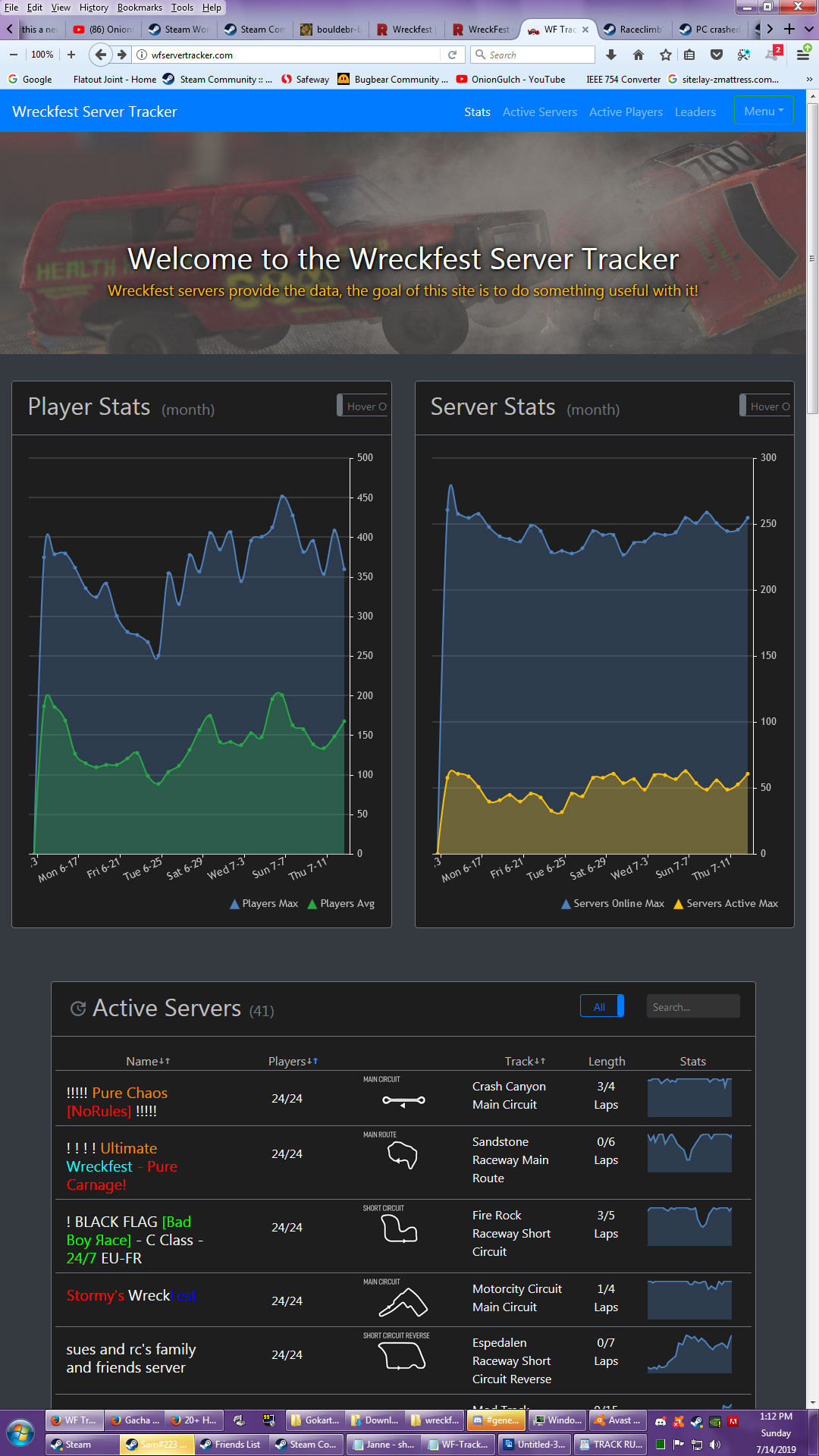
Task: Close the WF Tracker tab
Action: 585,30
